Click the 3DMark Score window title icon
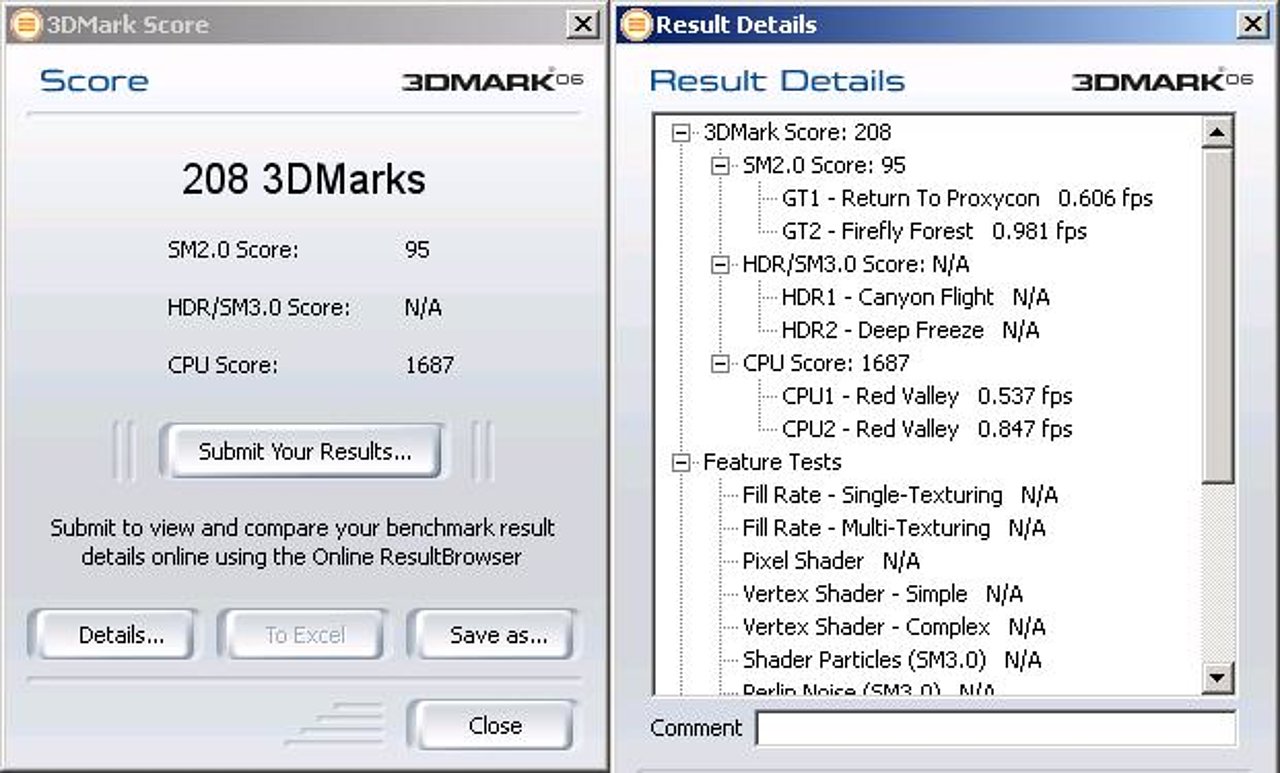Image resolution: width=1280 pixels, height=773 pixels. [29, 24]
